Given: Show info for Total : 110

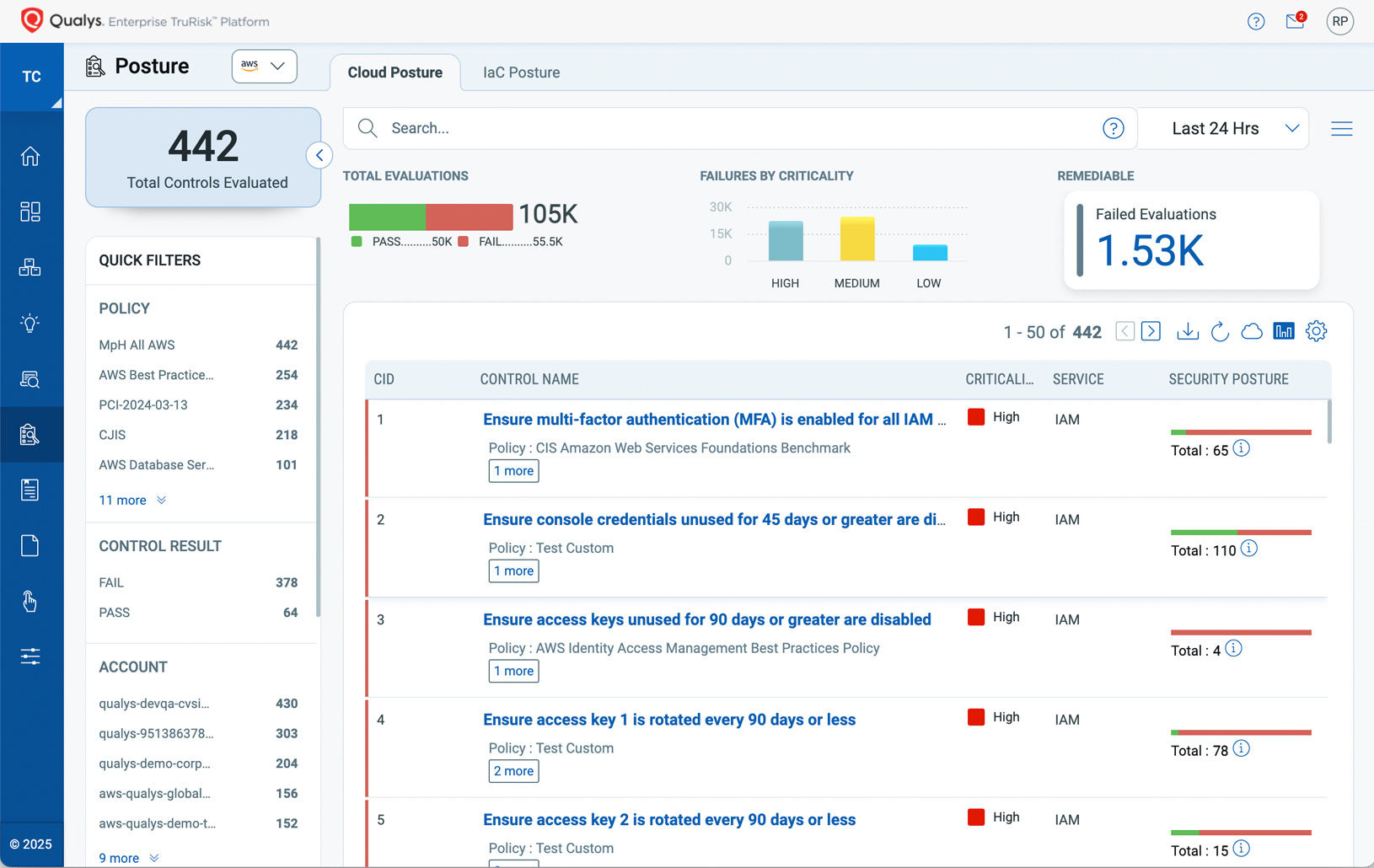Looking at the screenshot, I should [1249, 549].
